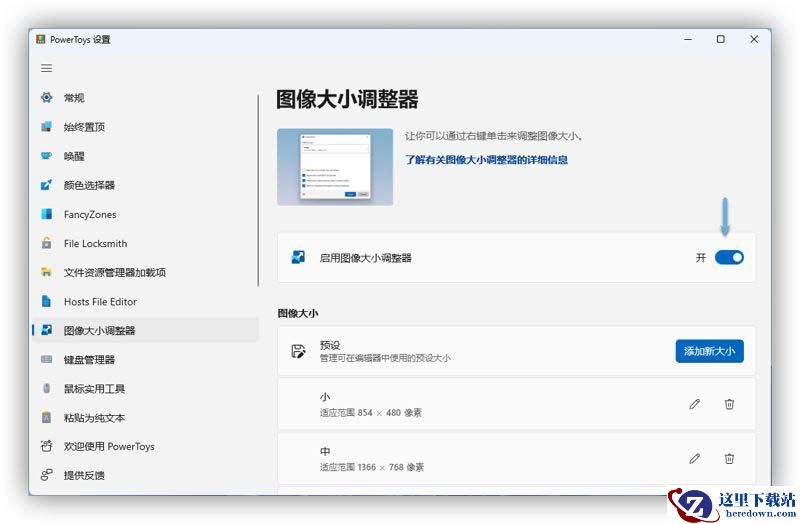Click the 小 preset row text

click(325, 396)
